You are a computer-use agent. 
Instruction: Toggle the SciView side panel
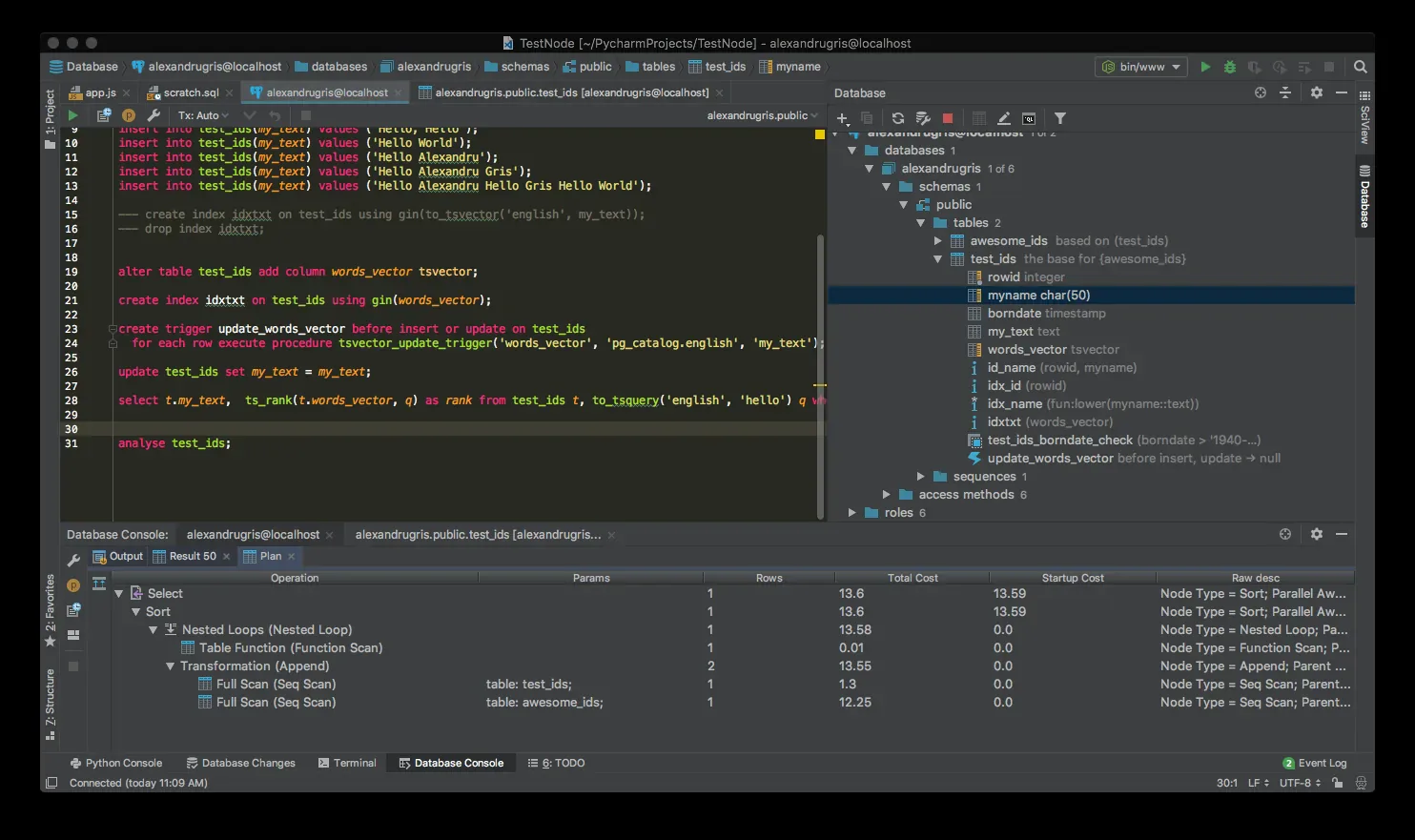(x=1364, y=117)
